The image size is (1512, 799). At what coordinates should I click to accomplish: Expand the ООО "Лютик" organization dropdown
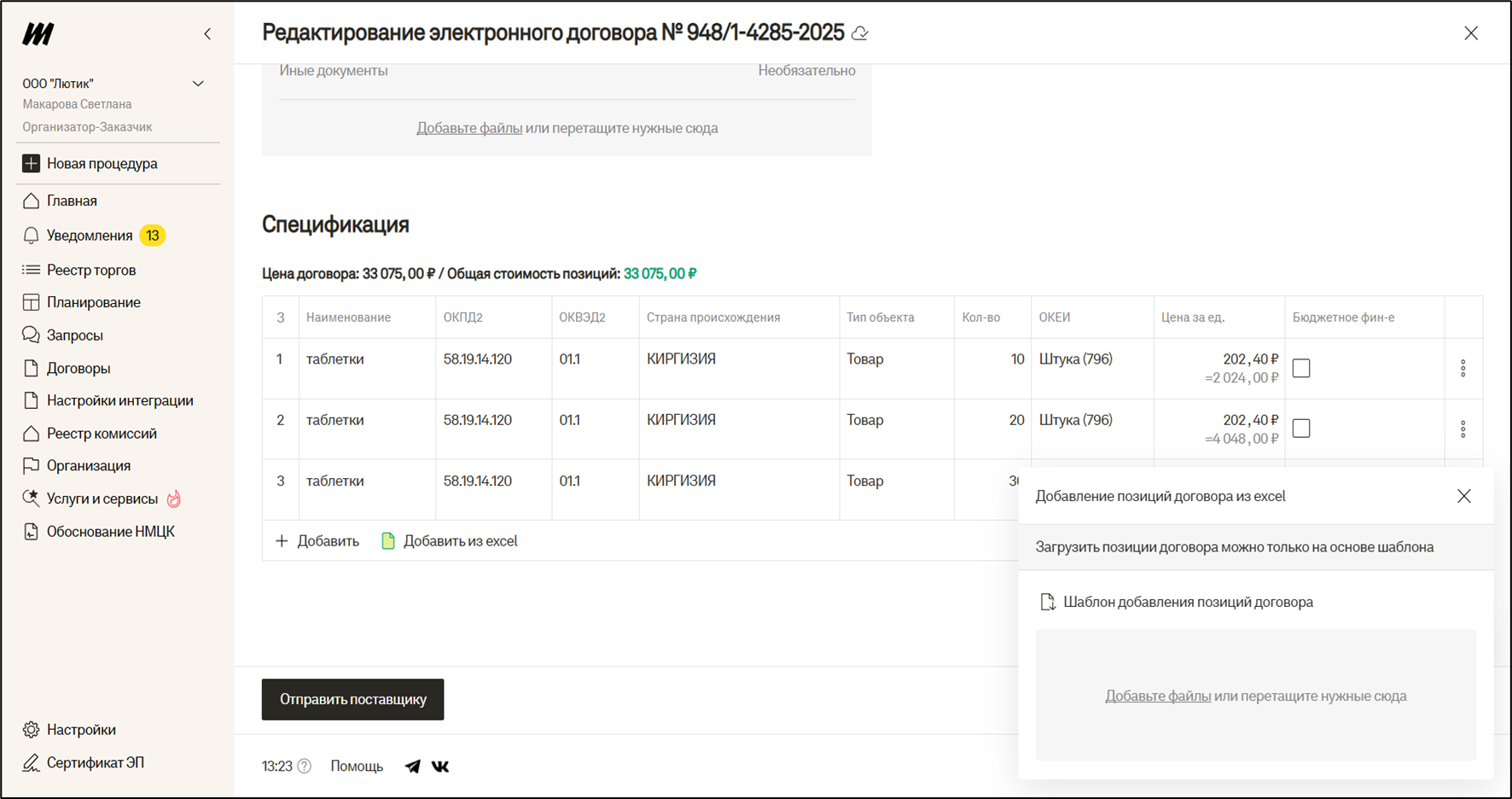pos(198,84)
